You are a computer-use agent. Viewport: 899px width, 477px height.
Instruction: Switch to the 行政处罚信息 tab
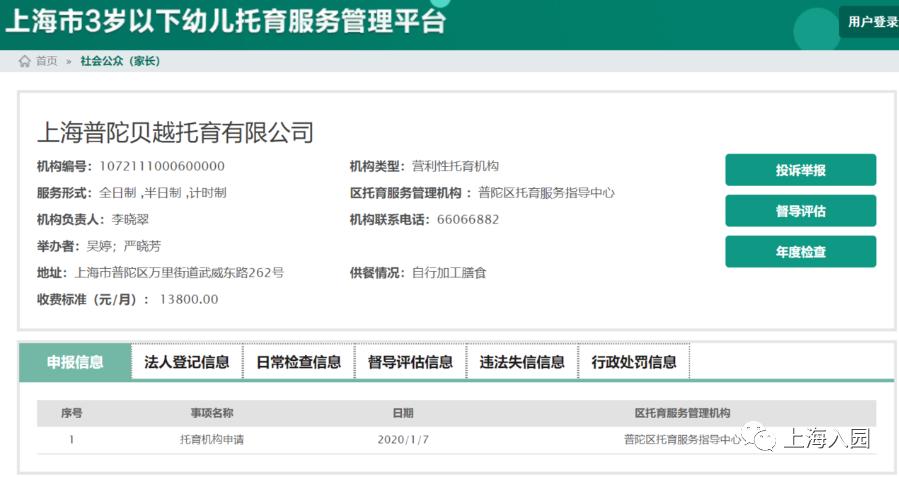[x=634, y=362]
